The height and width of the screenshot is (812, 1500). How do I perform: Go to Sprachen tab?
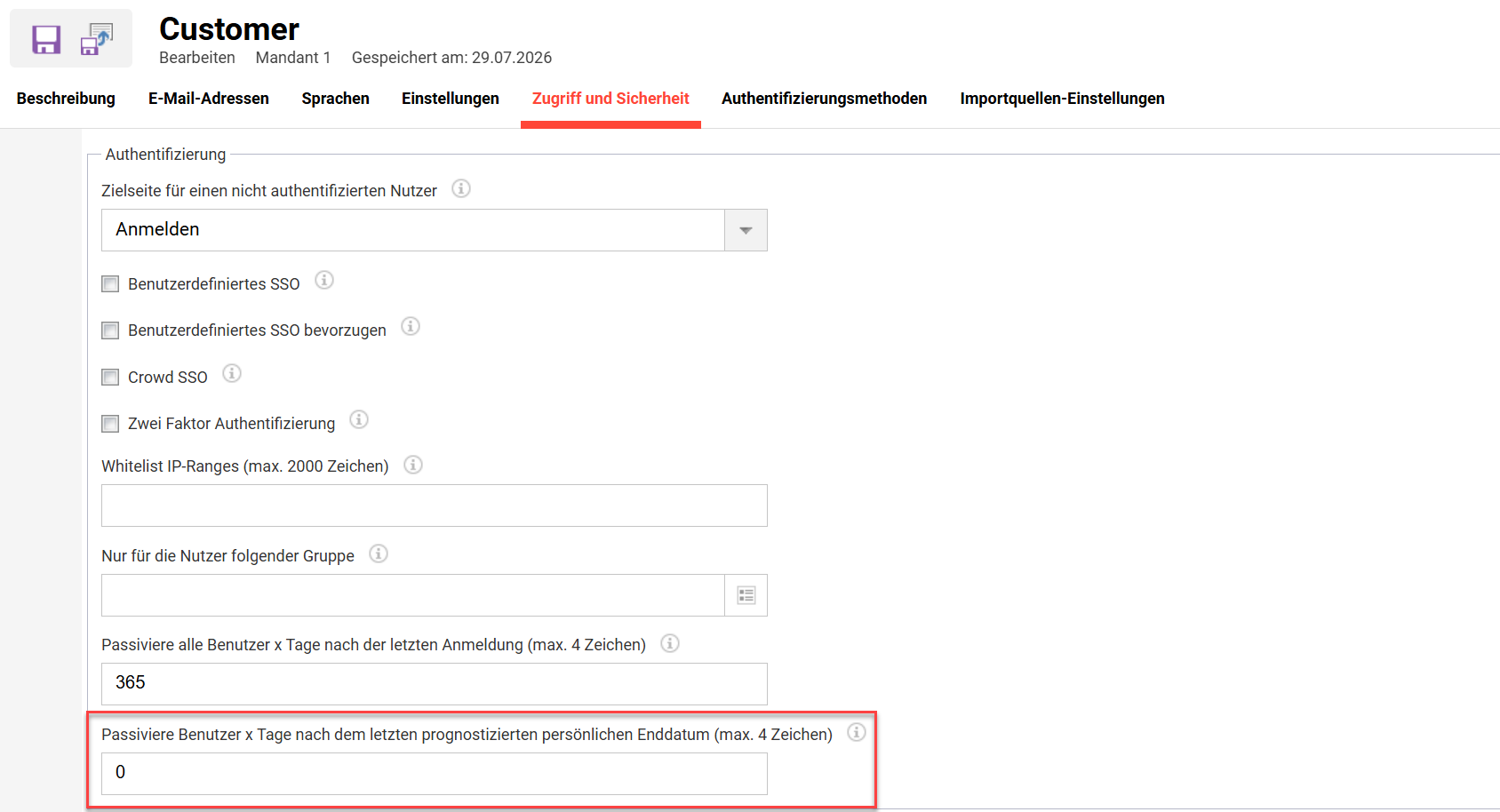pyautogui.click(x=335, y=99)
